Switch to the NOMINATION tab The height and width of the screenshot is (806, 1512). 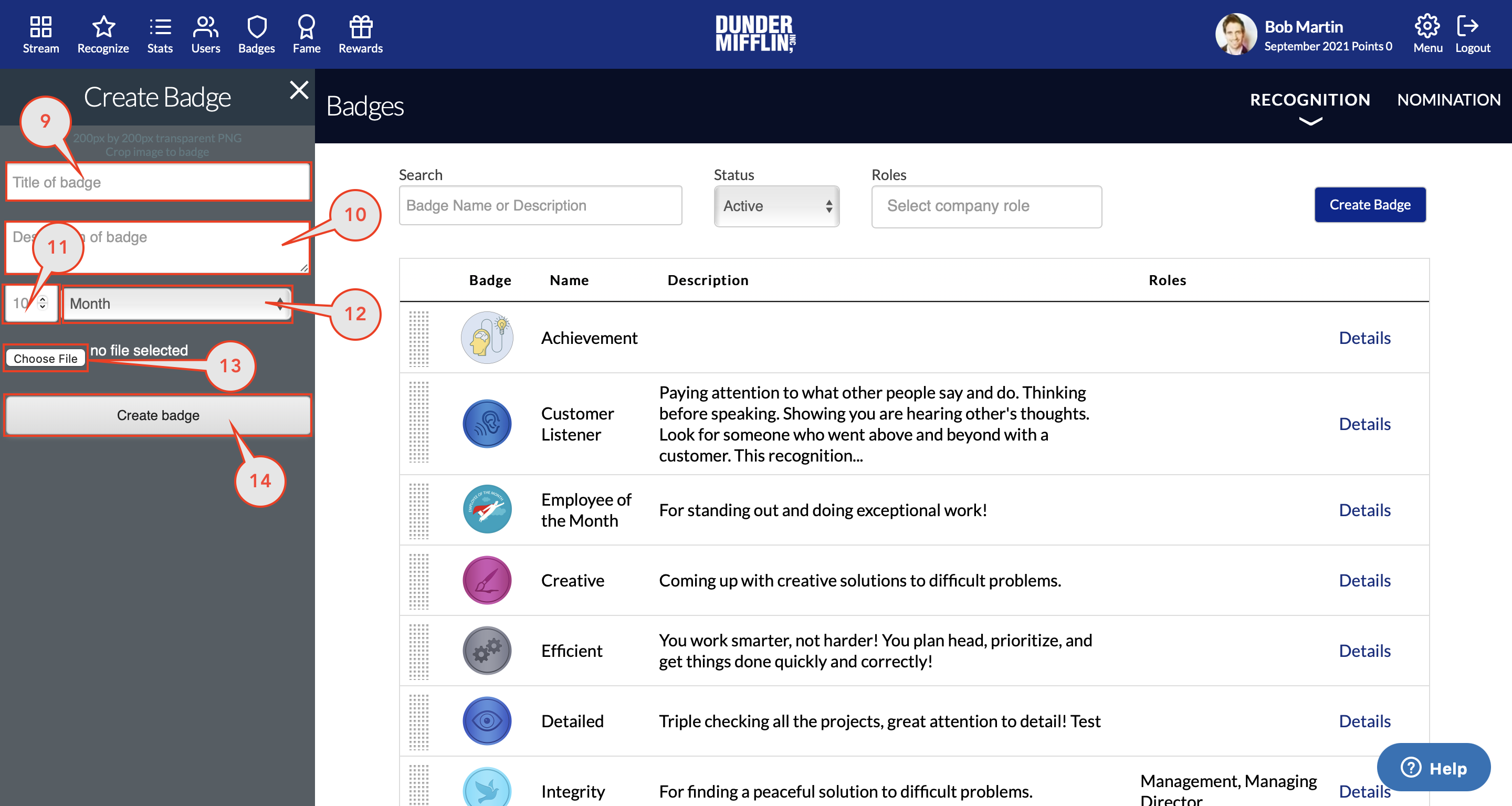[x=1448, y=100]
